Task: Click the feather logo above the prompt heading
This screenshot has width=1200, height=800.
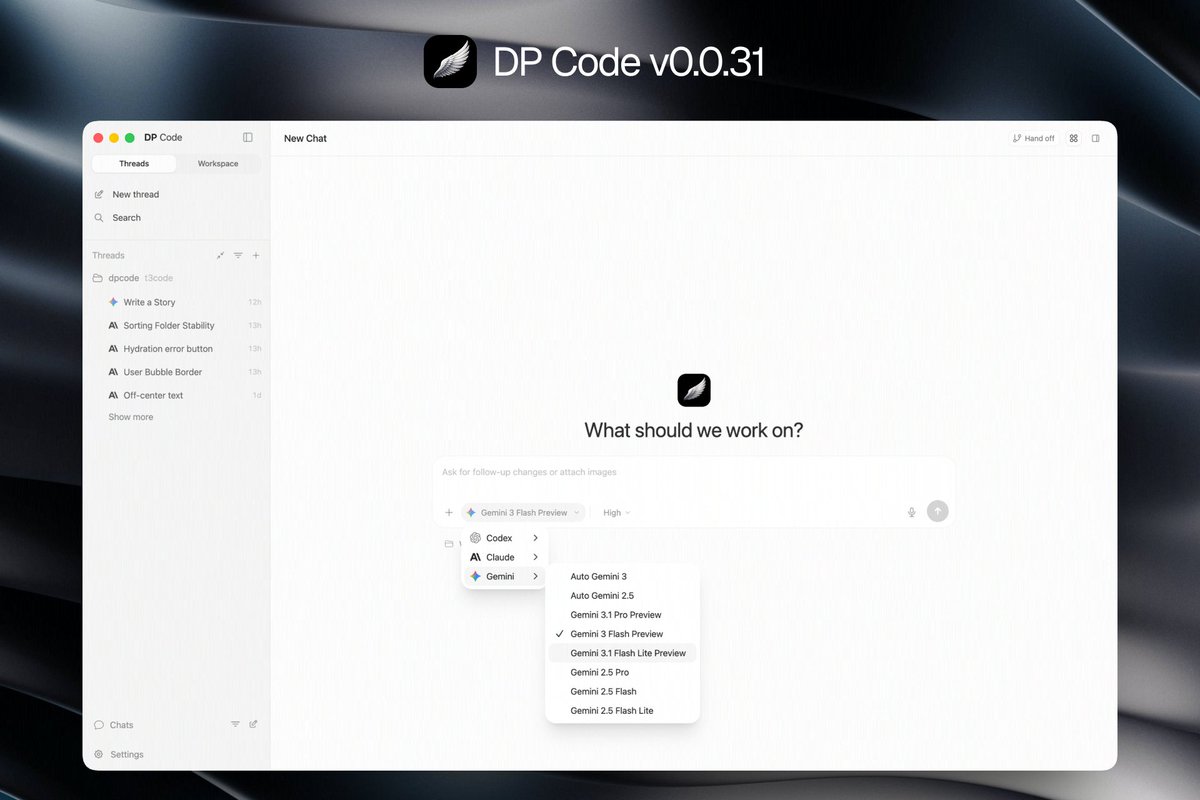Action: click(694, 390)
